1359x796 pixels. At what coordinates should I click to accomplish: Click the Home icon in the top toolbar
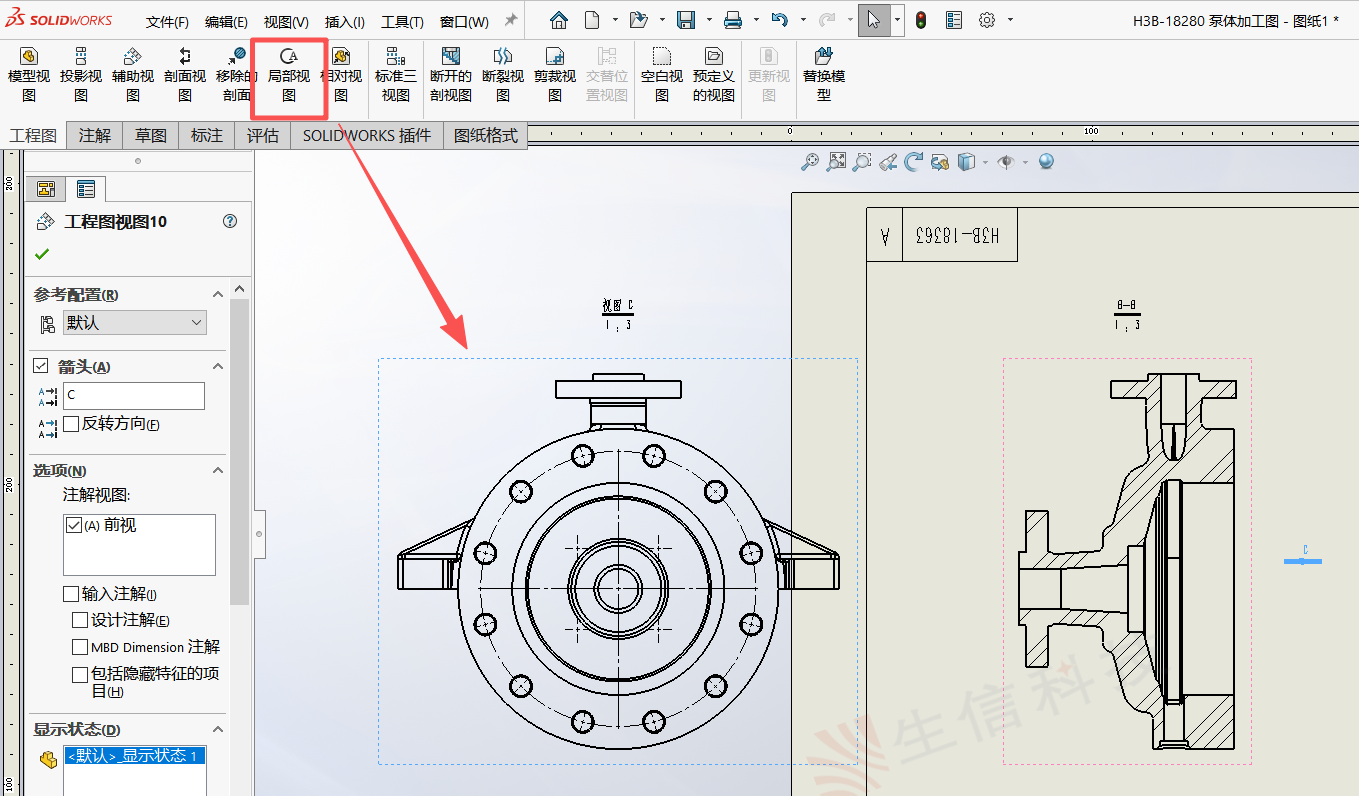point(559,20)
